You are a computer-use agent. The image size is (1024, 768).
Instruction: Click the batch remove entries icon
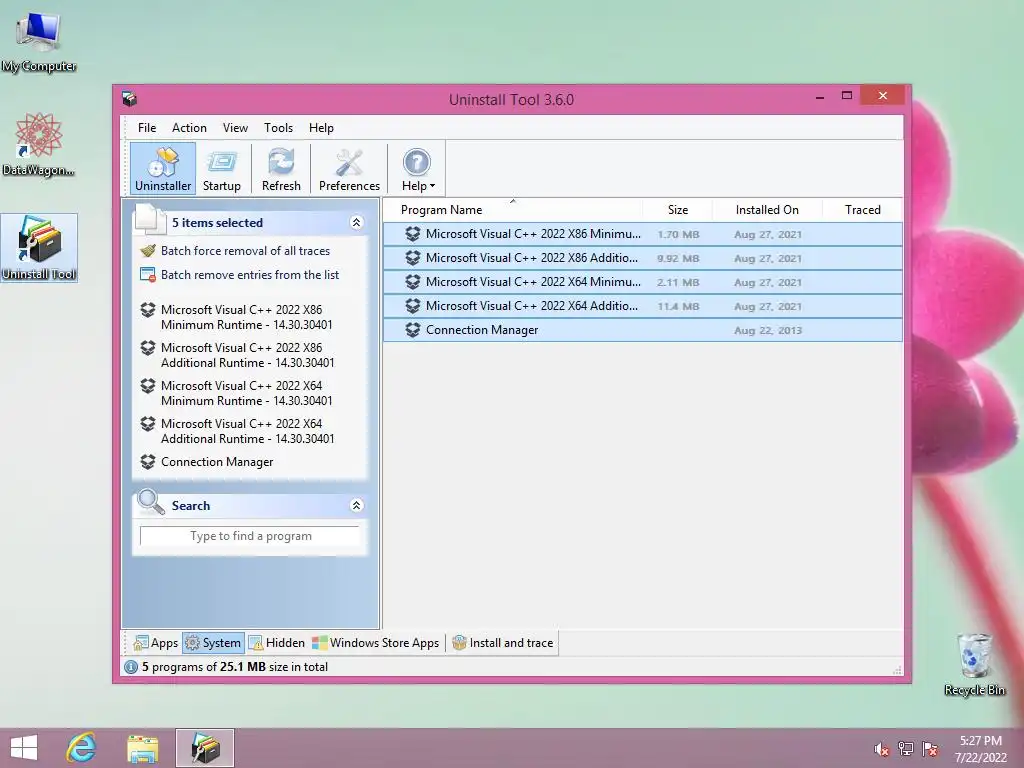[x=148, y=274]
